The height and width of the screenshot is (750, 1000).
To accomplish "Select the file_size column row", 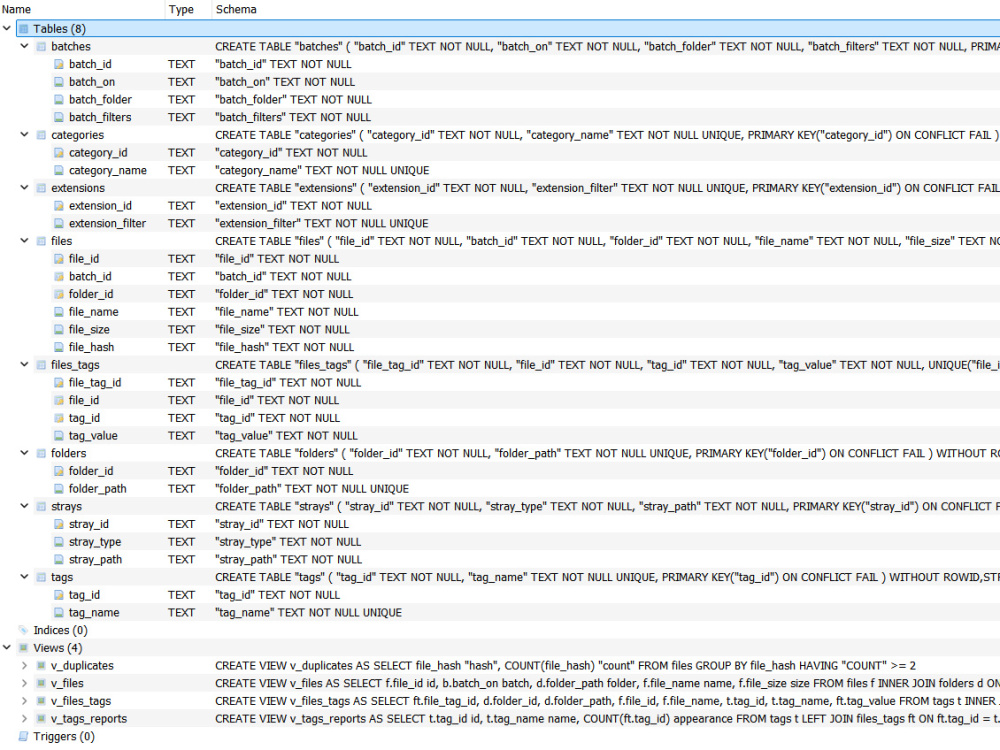I will coord(500,330).
